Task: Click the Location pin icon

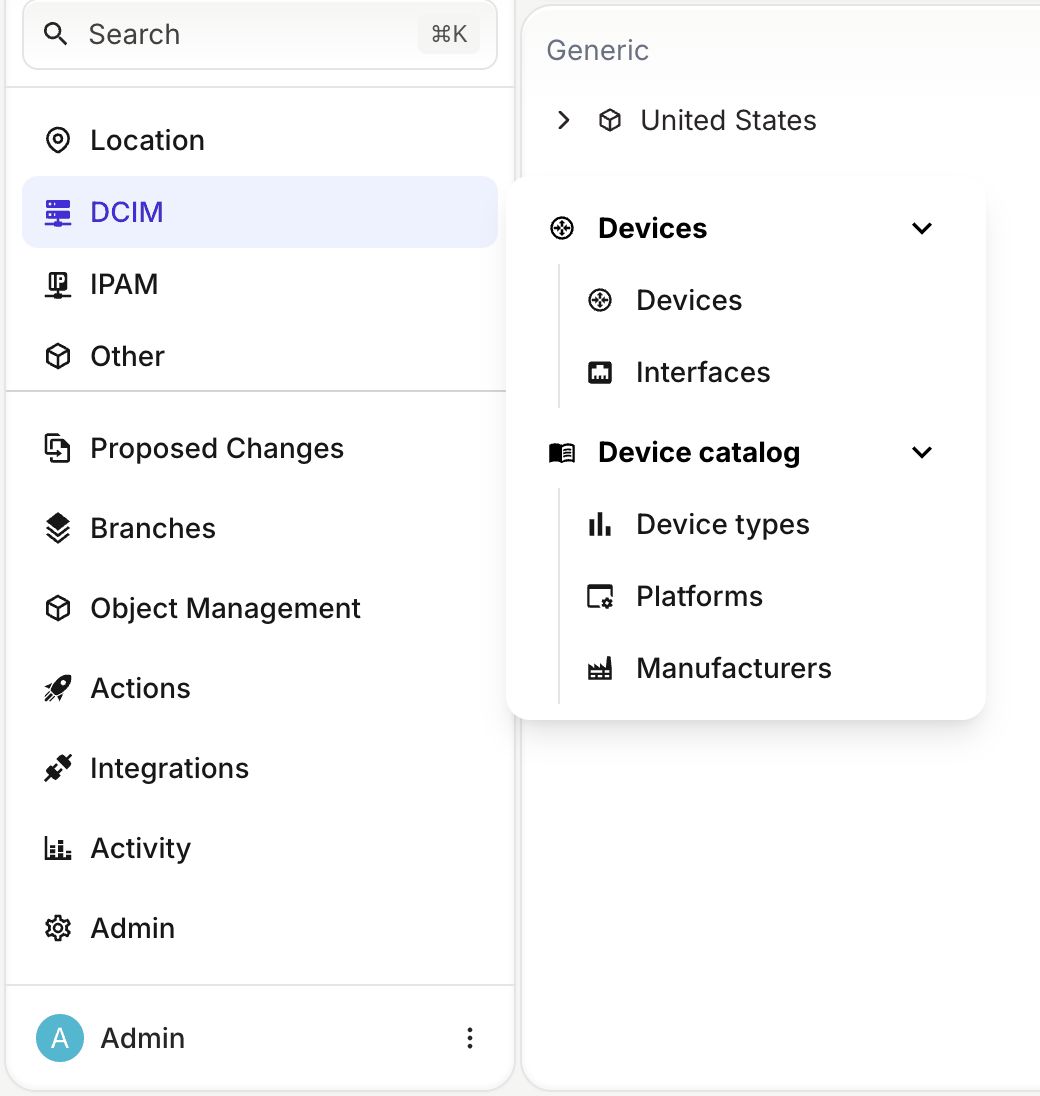Action: click(58, 140)
